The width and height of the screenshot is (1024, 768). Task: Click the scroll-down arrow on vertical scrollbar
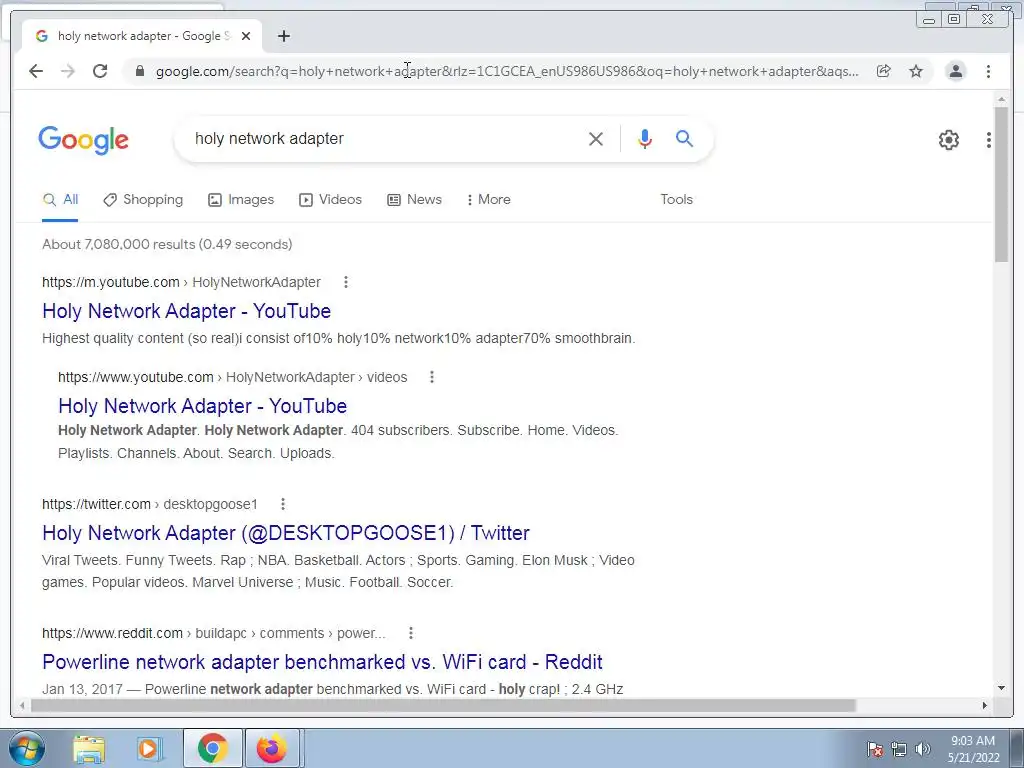(1001, 688)
